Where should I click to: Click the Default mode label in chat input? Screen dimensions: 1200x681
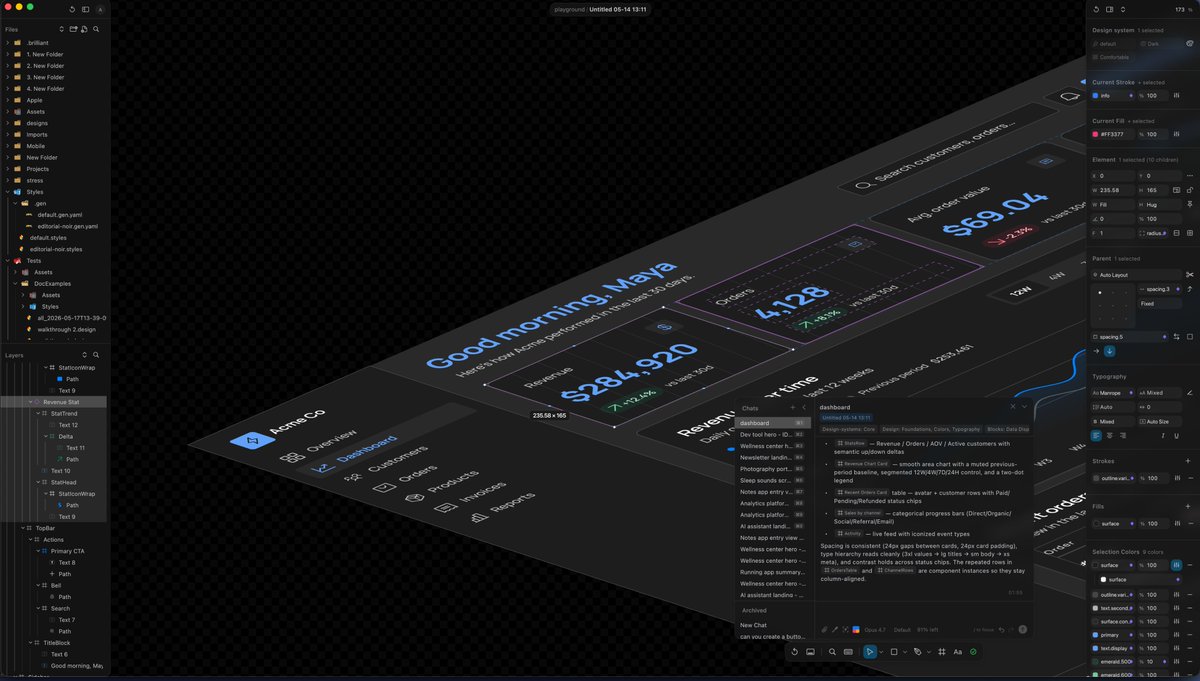coord(902,630)
